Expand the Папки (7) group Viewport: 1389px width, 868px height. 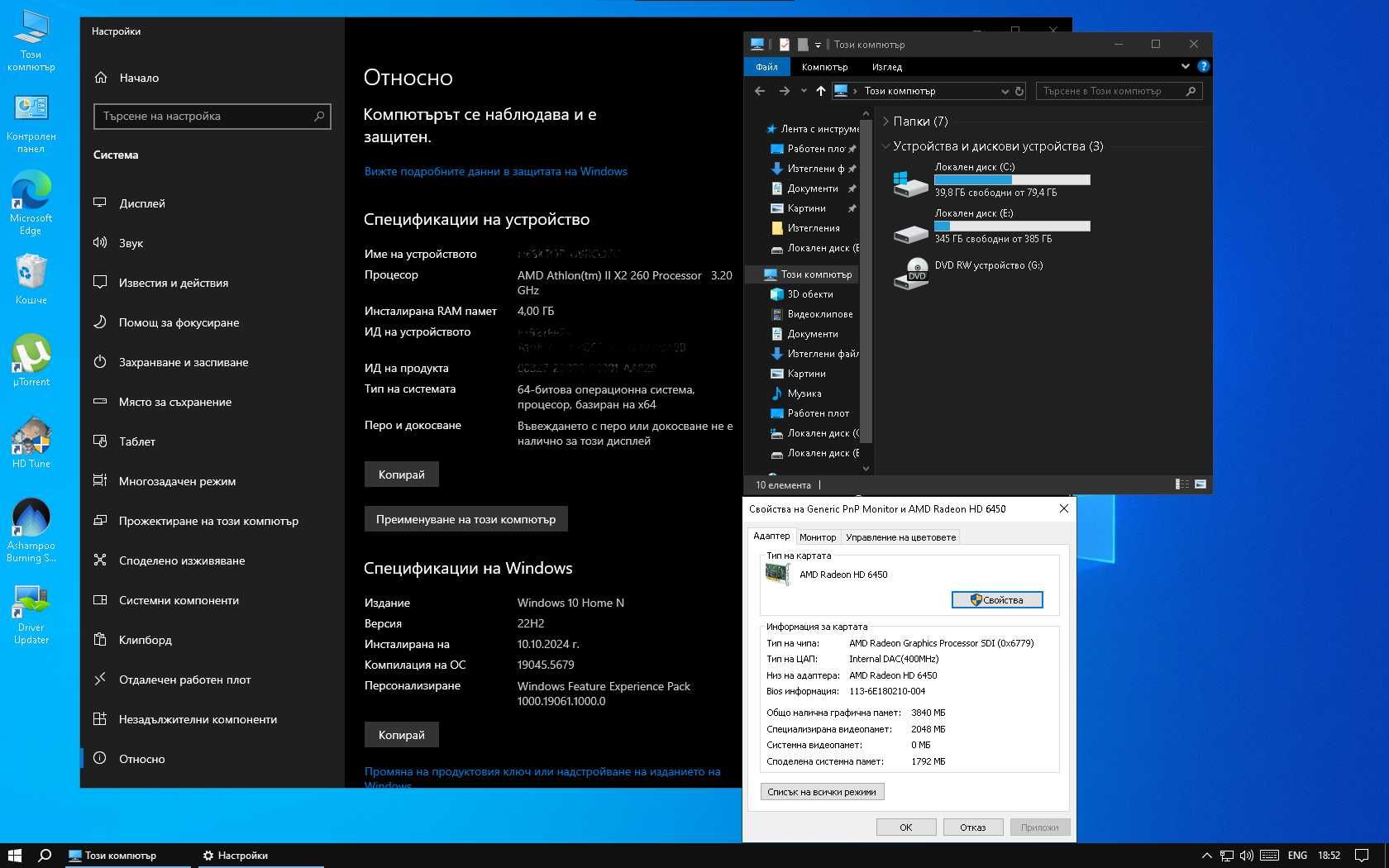click(886, 122)
